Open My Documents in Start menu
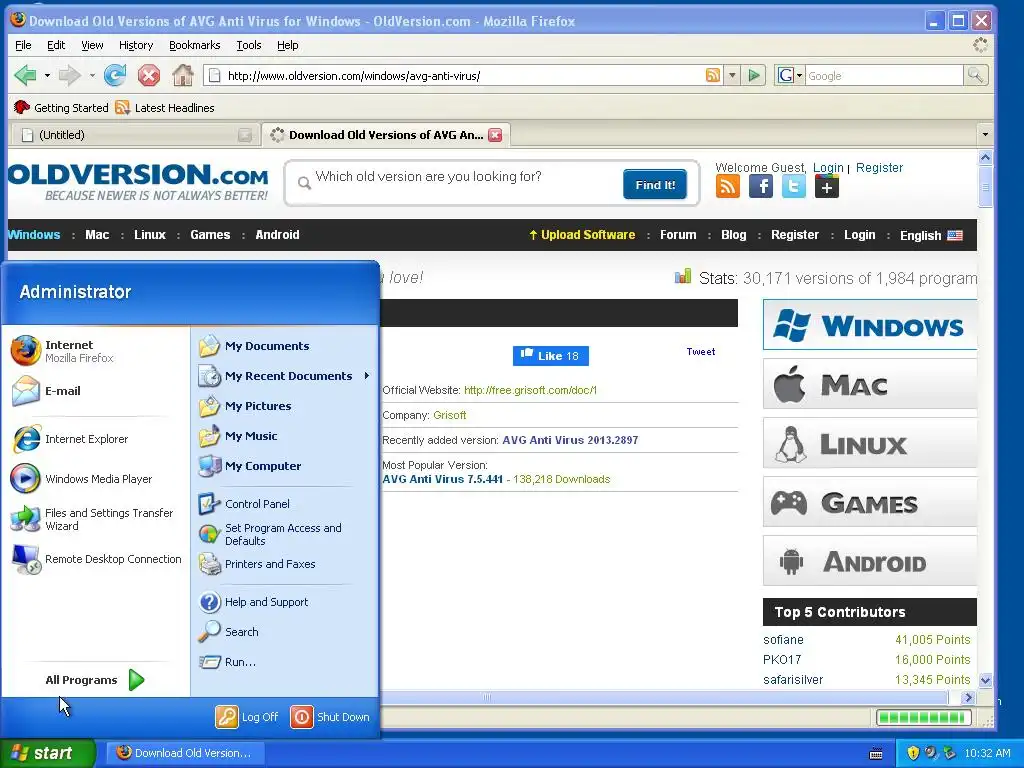The height and width of the screenshot is (768, 1024). click(x=286, y=345)
